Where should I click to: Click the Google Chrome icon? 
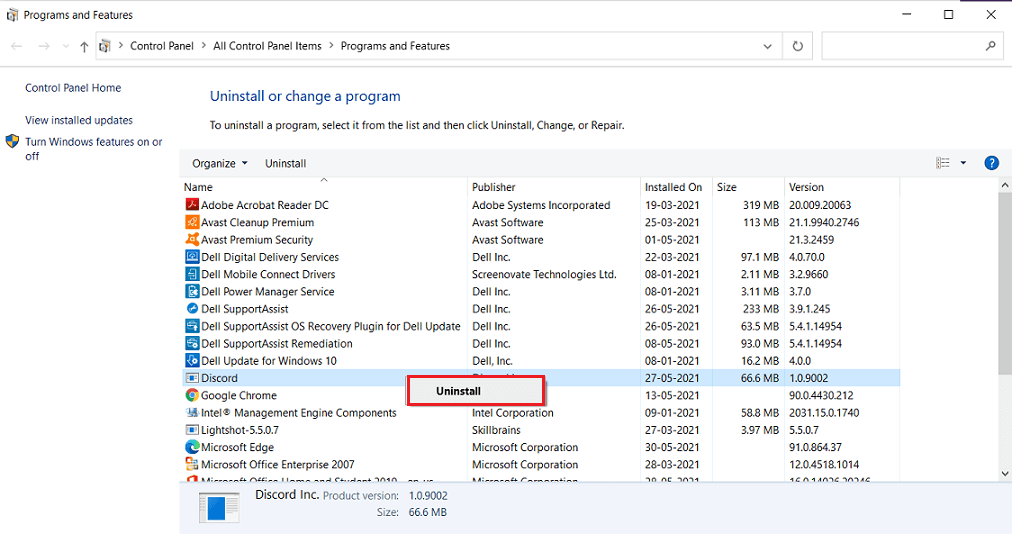coord(192,395)
